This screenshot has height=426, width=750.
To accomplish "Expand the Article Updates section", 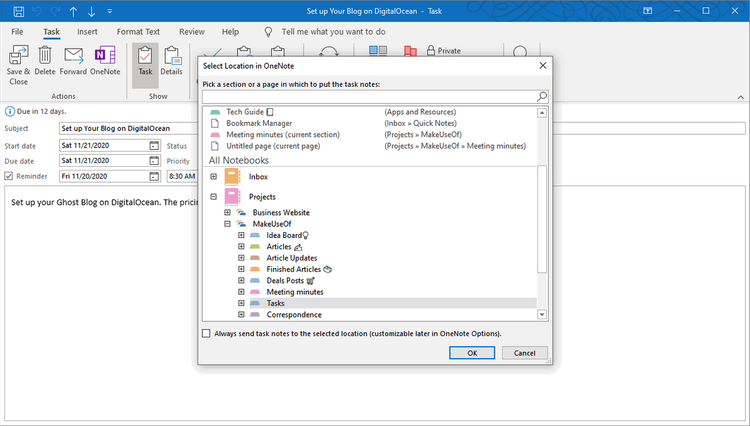I will (x=241, y=258).
